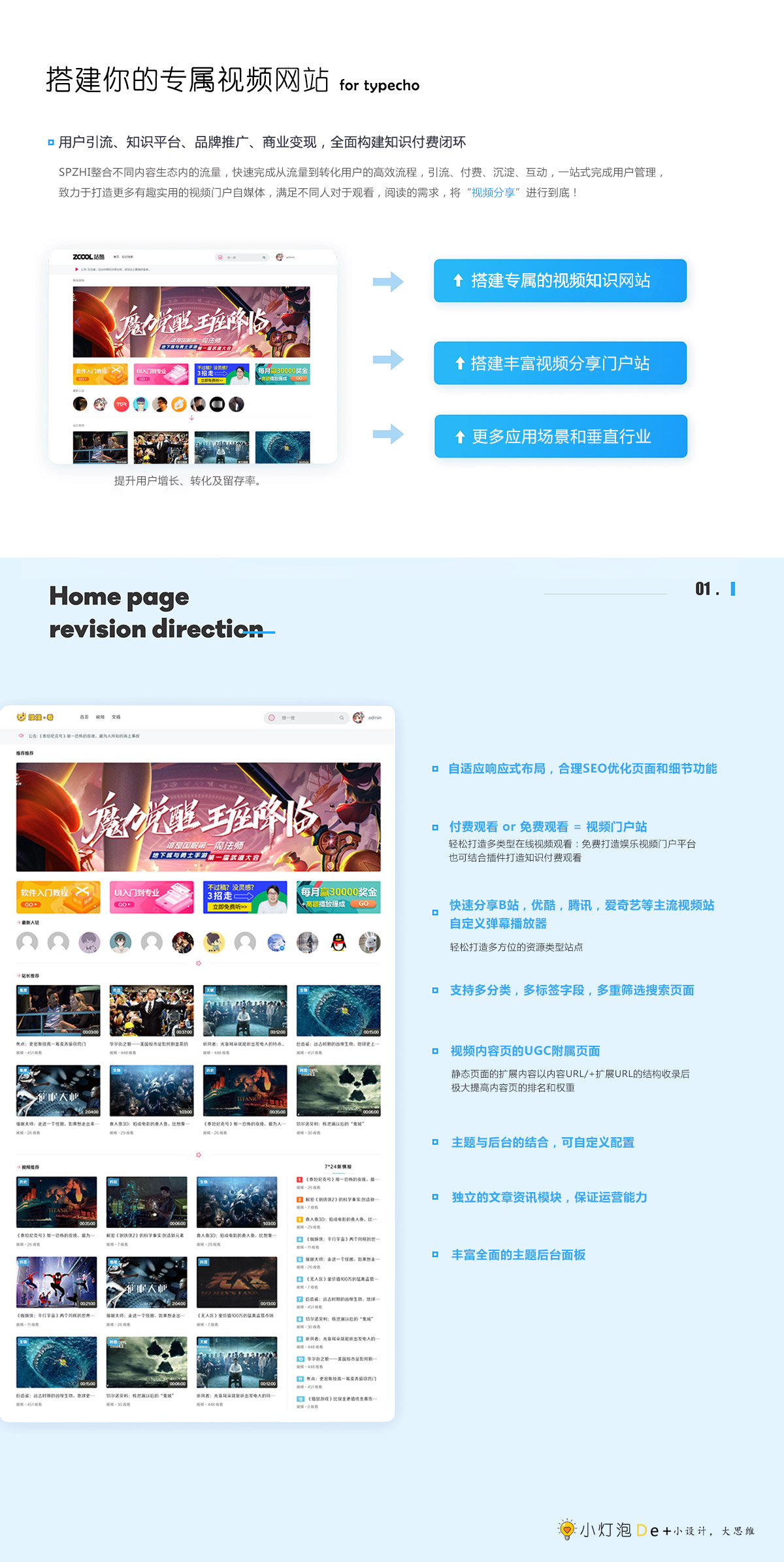Click the lightbulb logo icon in the footer

[566, 1529]
